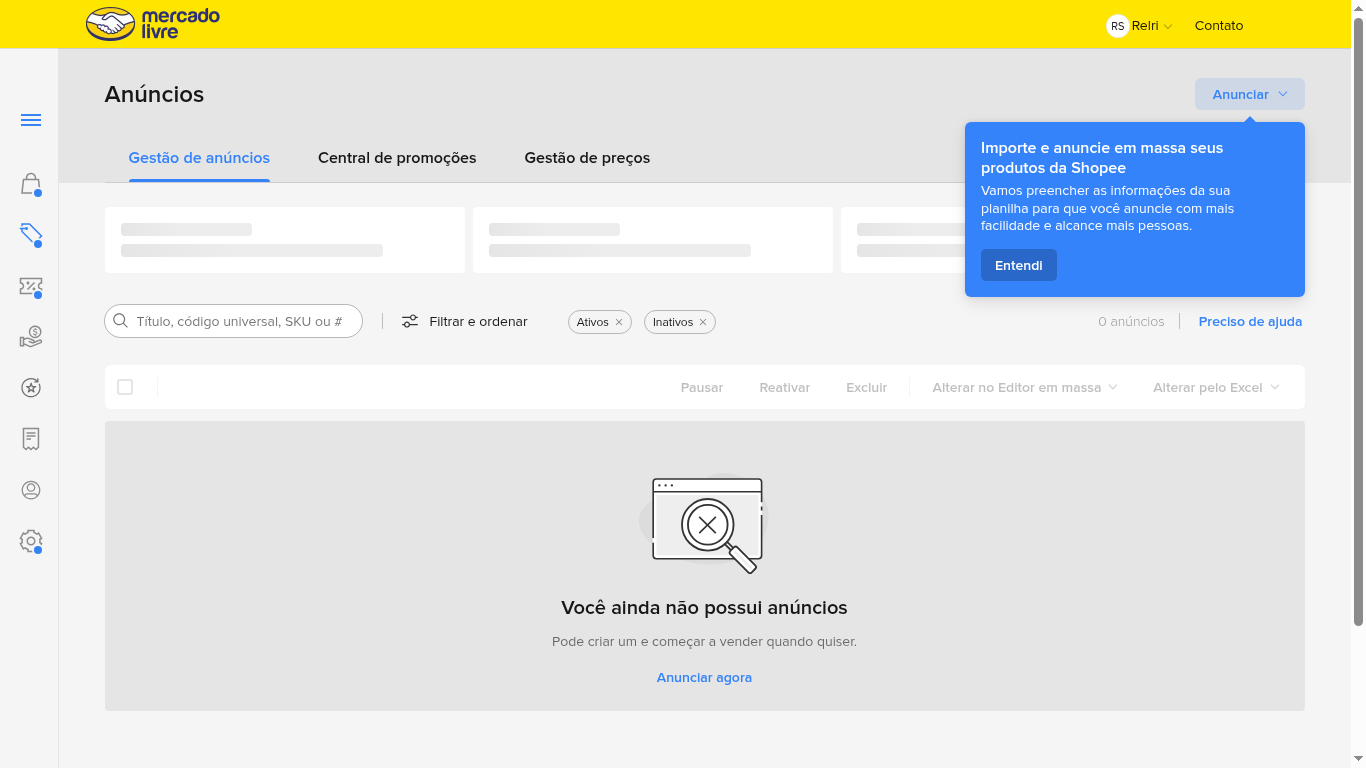This screenshot has height=768, width=1366.
Task: Click the Entendi button in tooltip
Action: [x=1018, y=265]
